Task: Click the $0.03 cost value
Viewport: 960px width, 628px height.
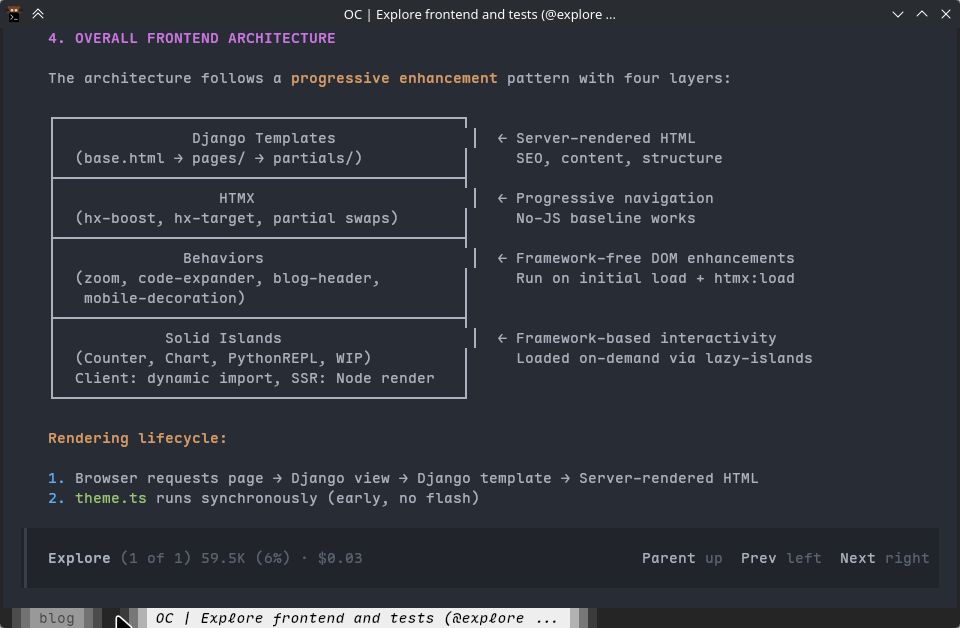Action: [340, 558]
